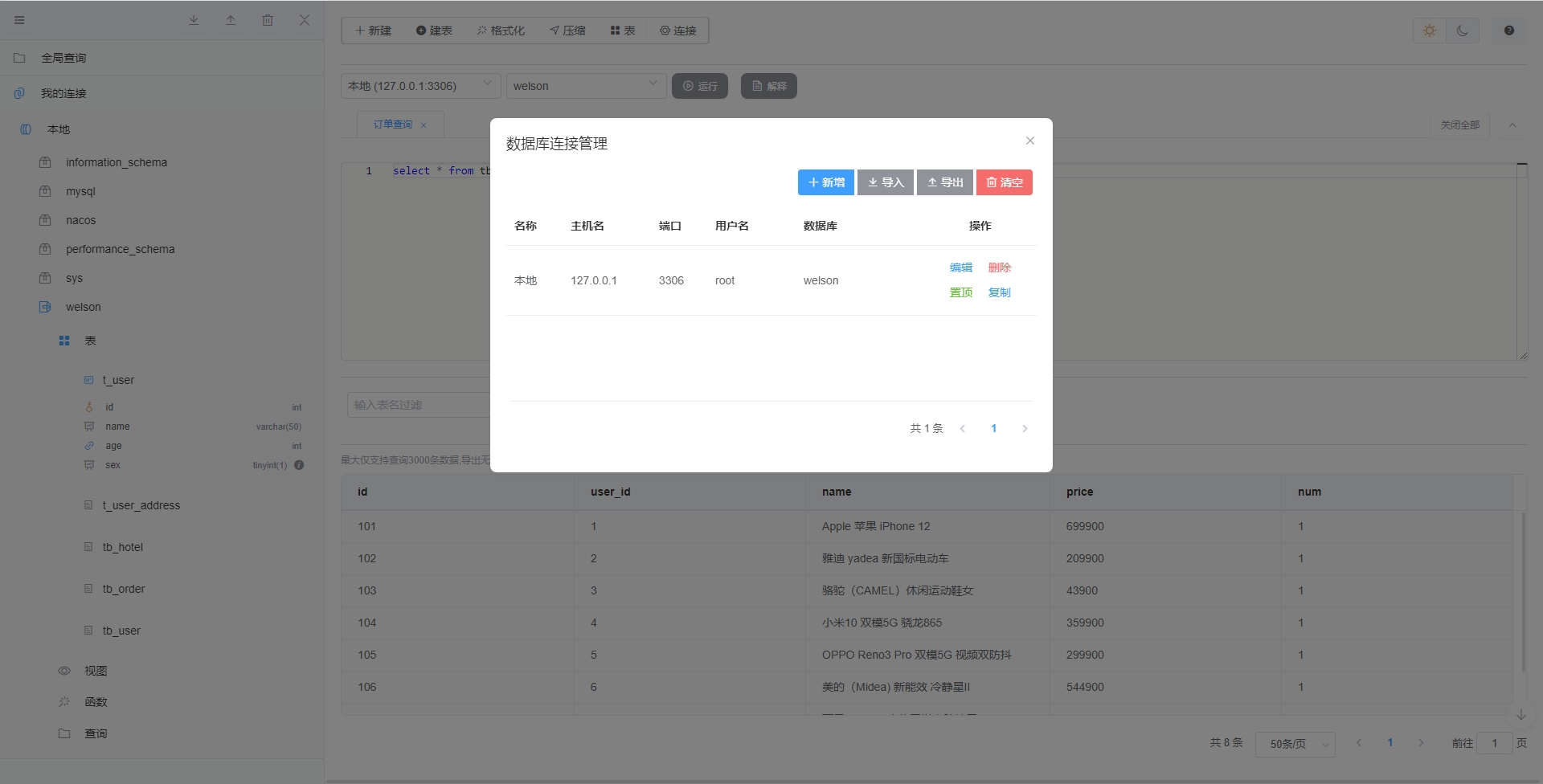Expand the tb_user table
Image resolution: width=1543 pixels, height=784 pixels.
pyautogui.click(x=121, y=631)
